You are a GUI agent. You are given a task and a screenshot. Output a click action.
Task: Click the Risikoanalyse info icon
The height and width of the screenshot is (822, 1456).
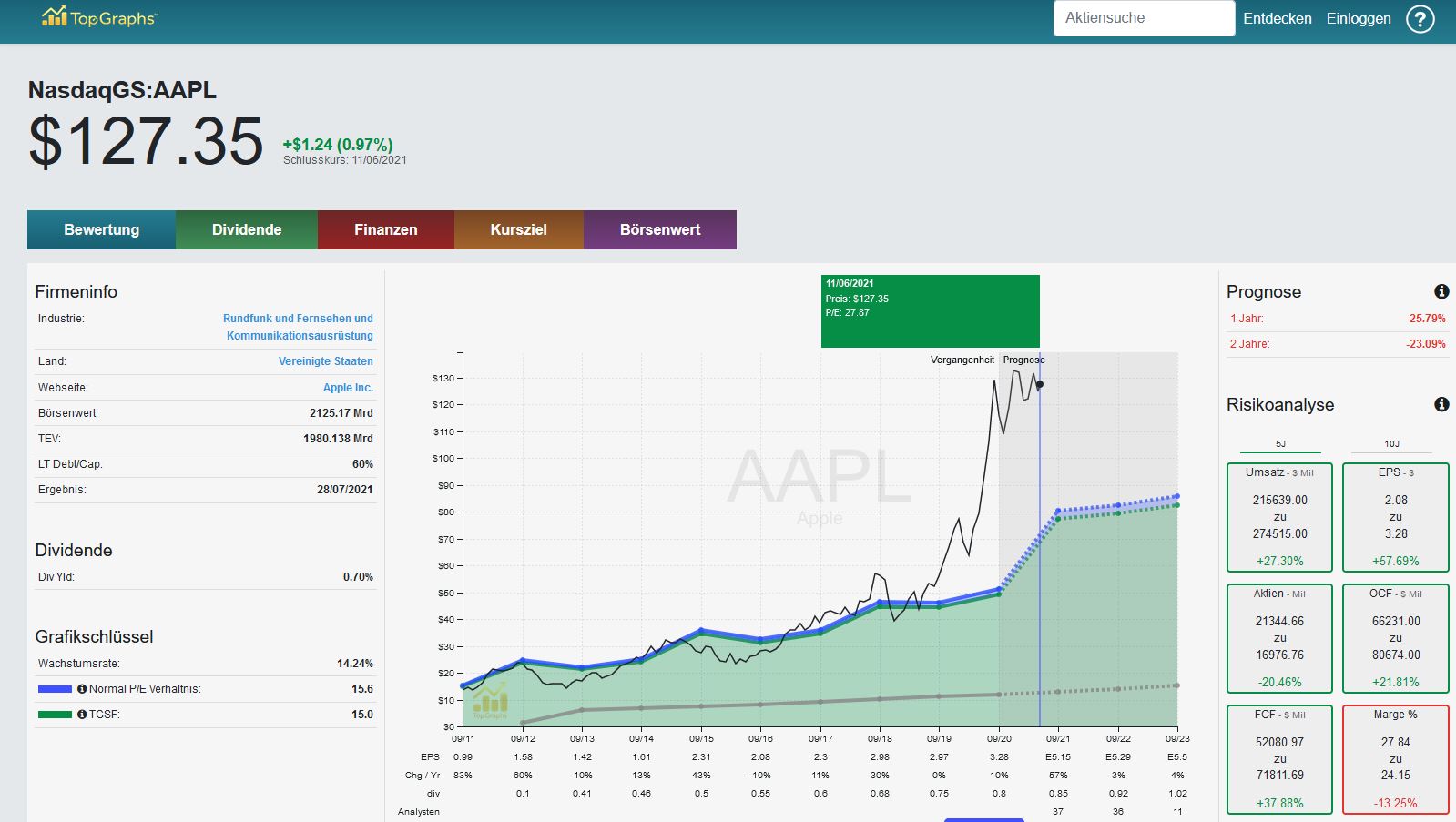coord(1441,404)
